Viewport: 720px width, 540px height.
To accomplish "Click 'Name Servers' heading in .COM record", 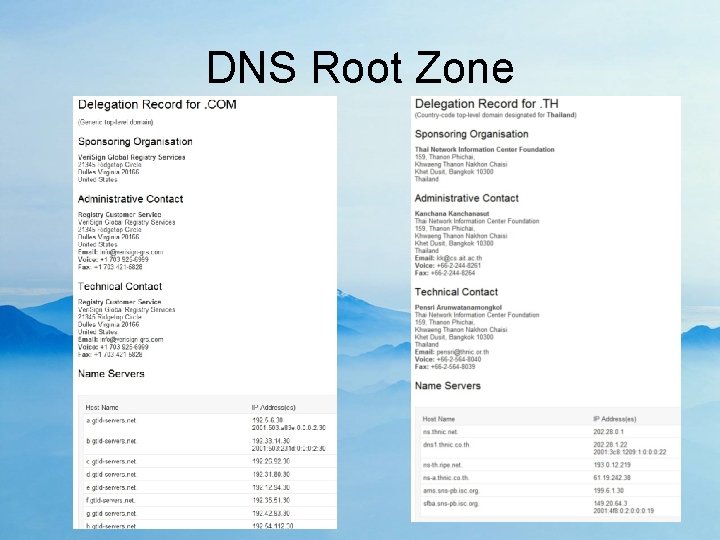I will click(x=111, y=374).
